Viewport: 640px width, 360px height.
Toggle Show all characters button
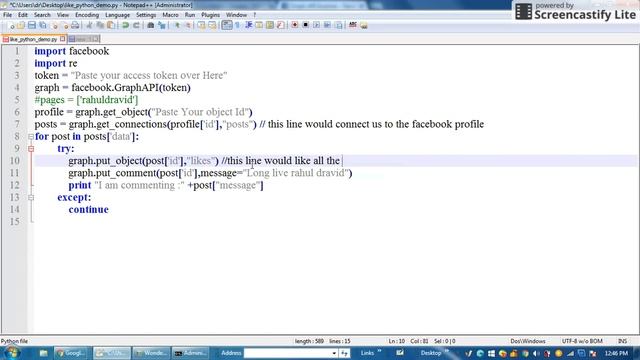click(x=238, y=25)
